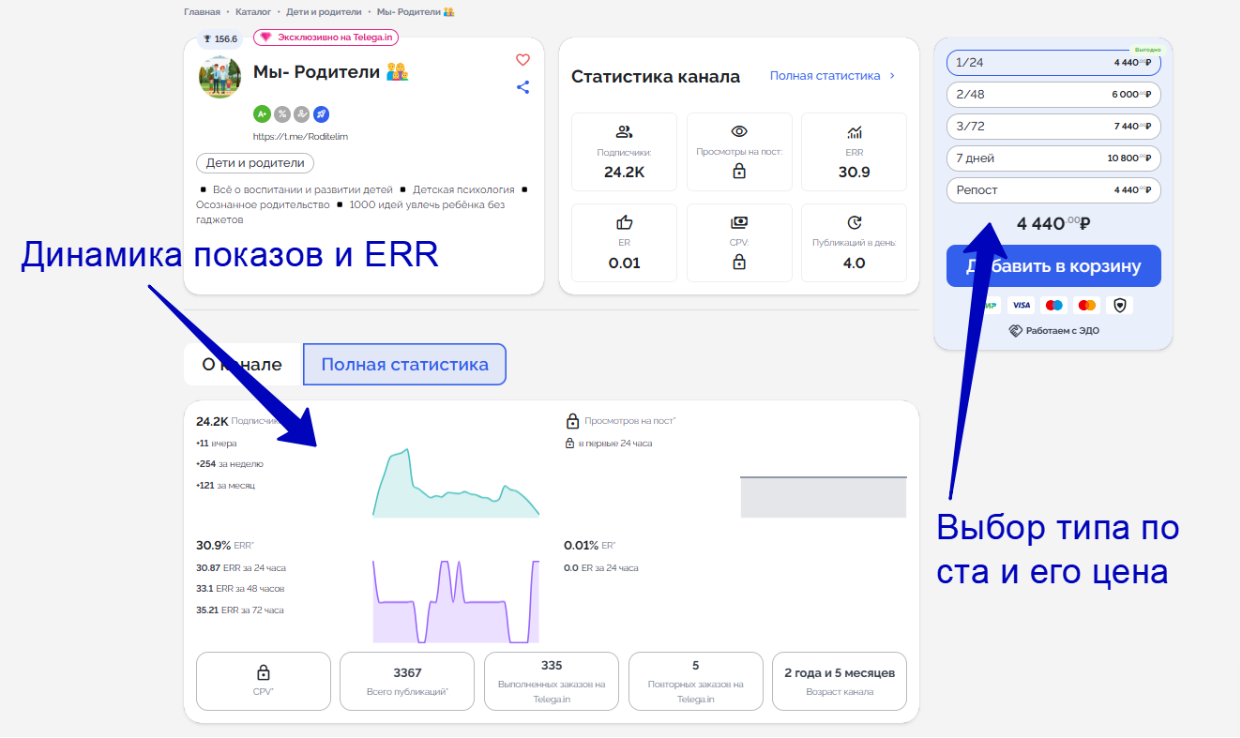The height and width of the screenshot is (738, 1240).
Task: Click the ERR 30.9 value tile
Action: click(x=854, y=151)
